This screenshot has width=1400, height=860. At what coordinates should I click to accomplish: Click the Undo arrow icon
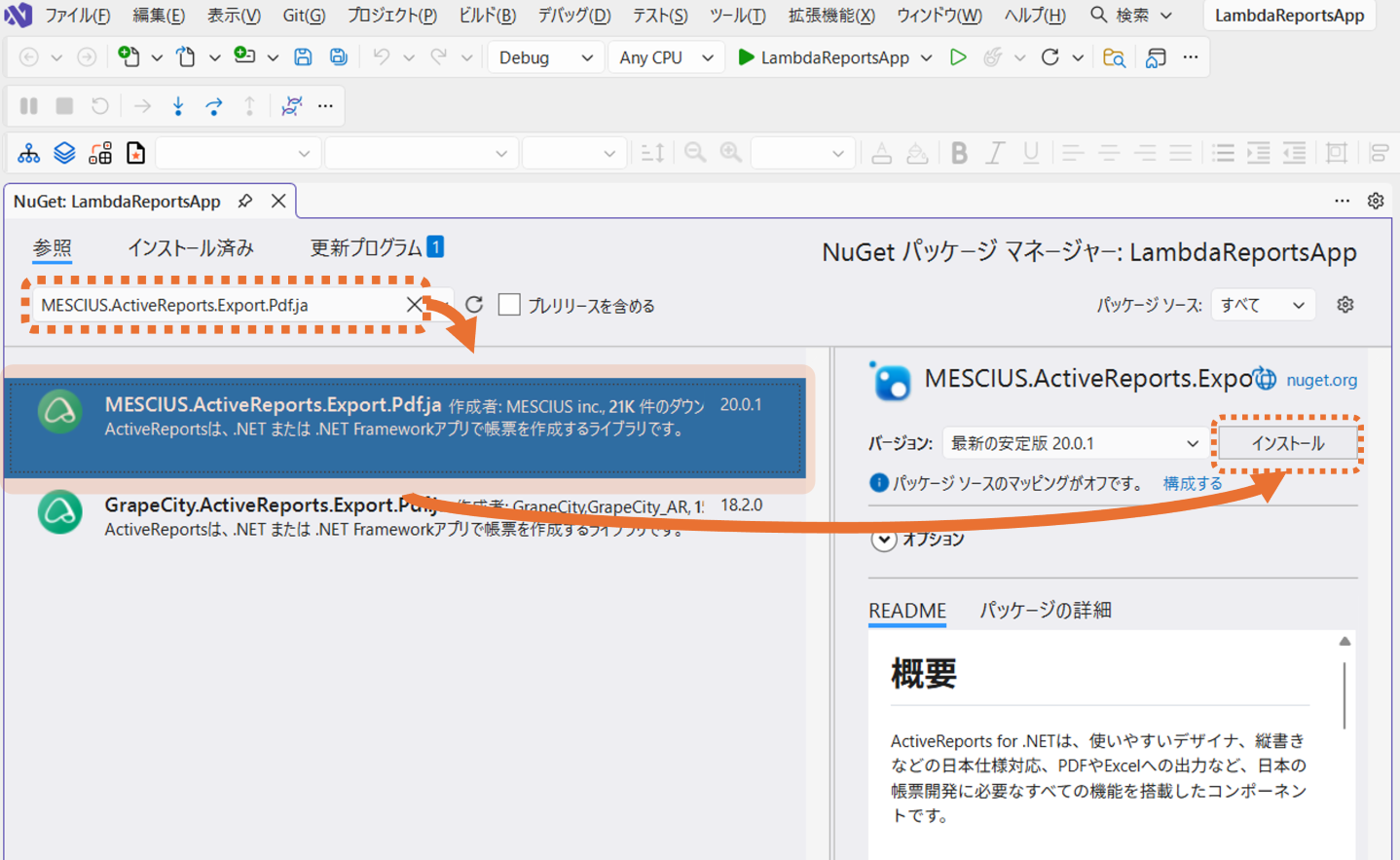(x=381, y=57)
